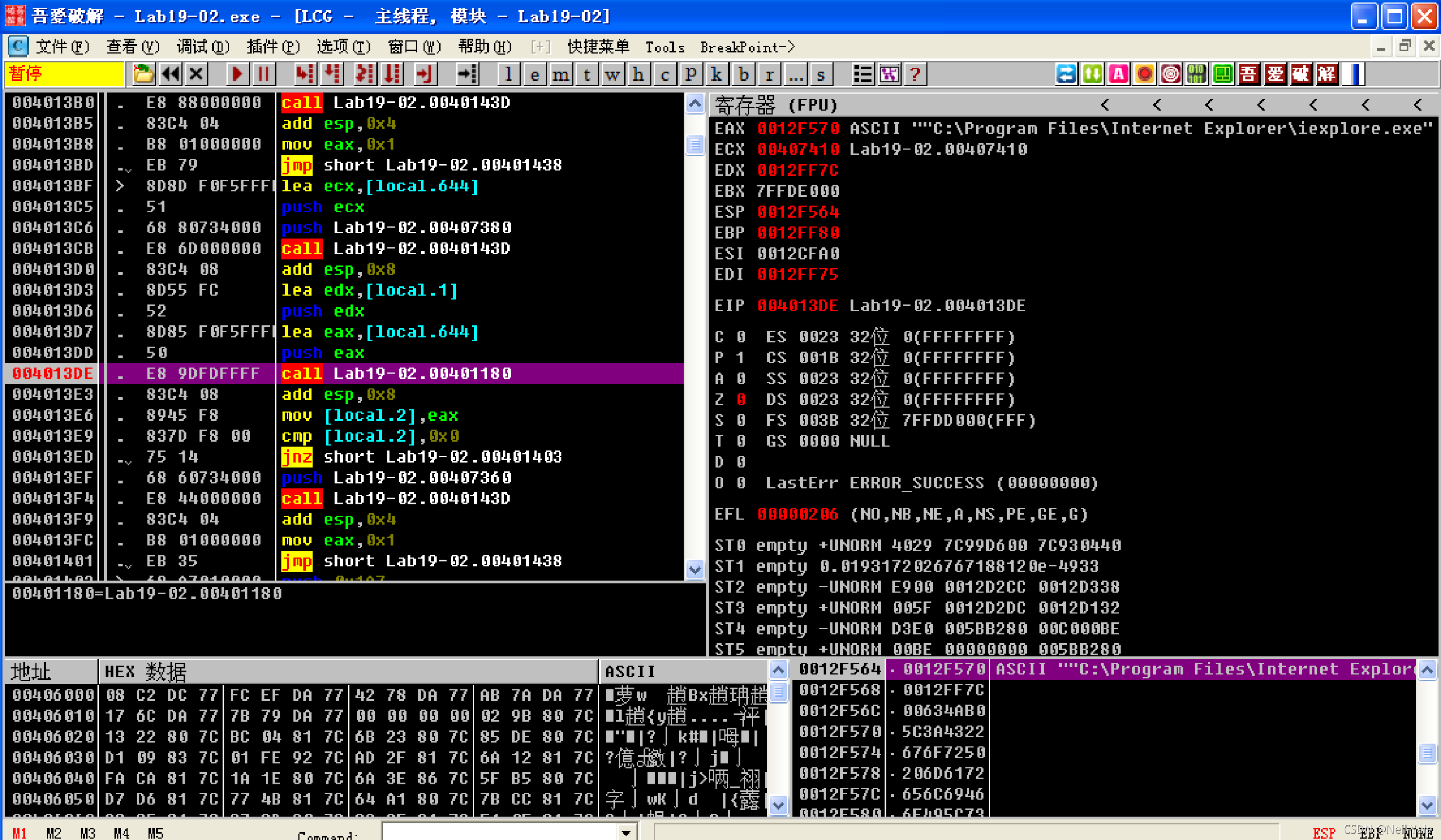Open debugging options list icon
The image size is (1441, 840).
(863, 74)
